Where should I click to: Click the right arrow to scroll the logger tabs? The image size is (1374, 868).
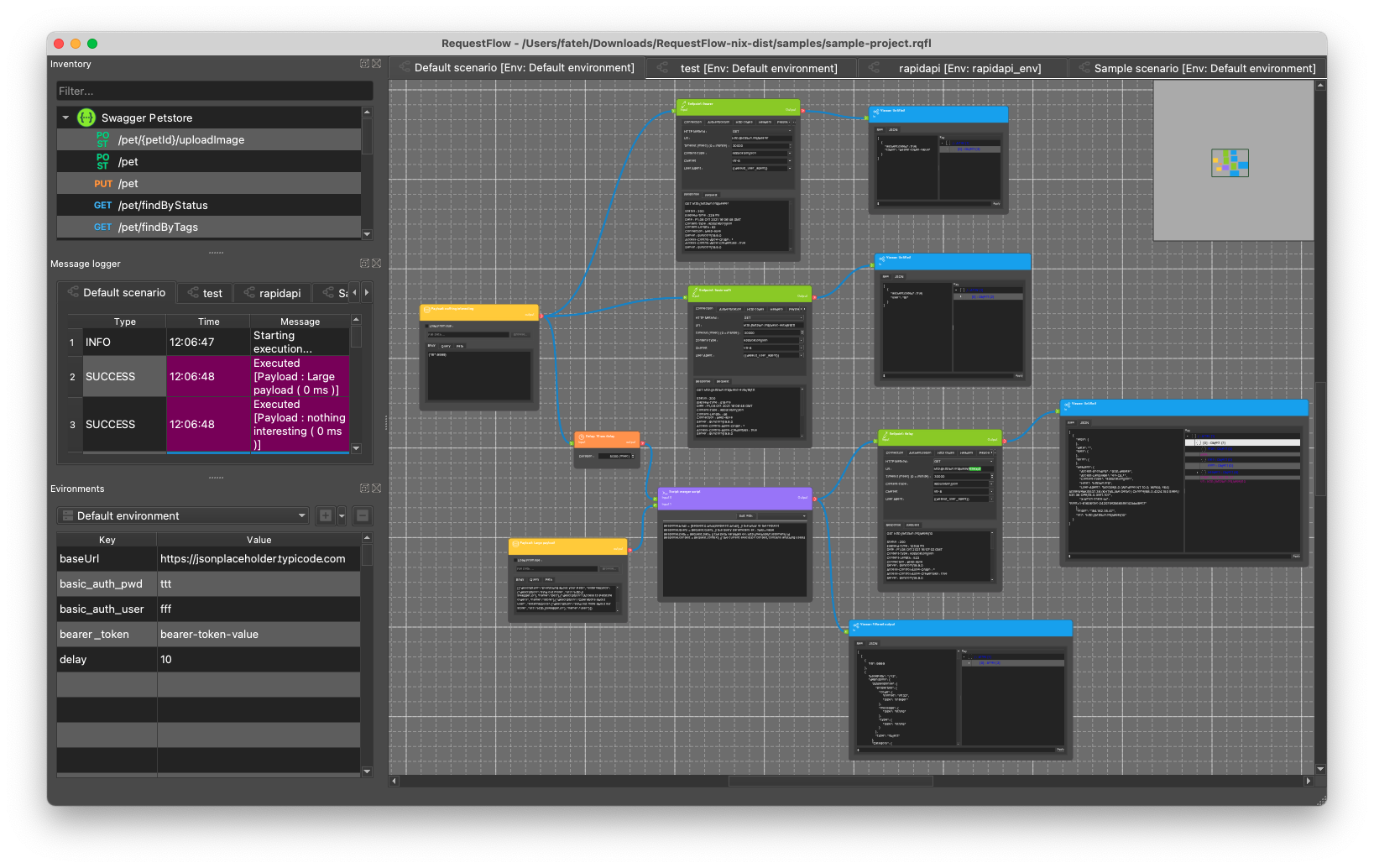(x=367, y=292)
